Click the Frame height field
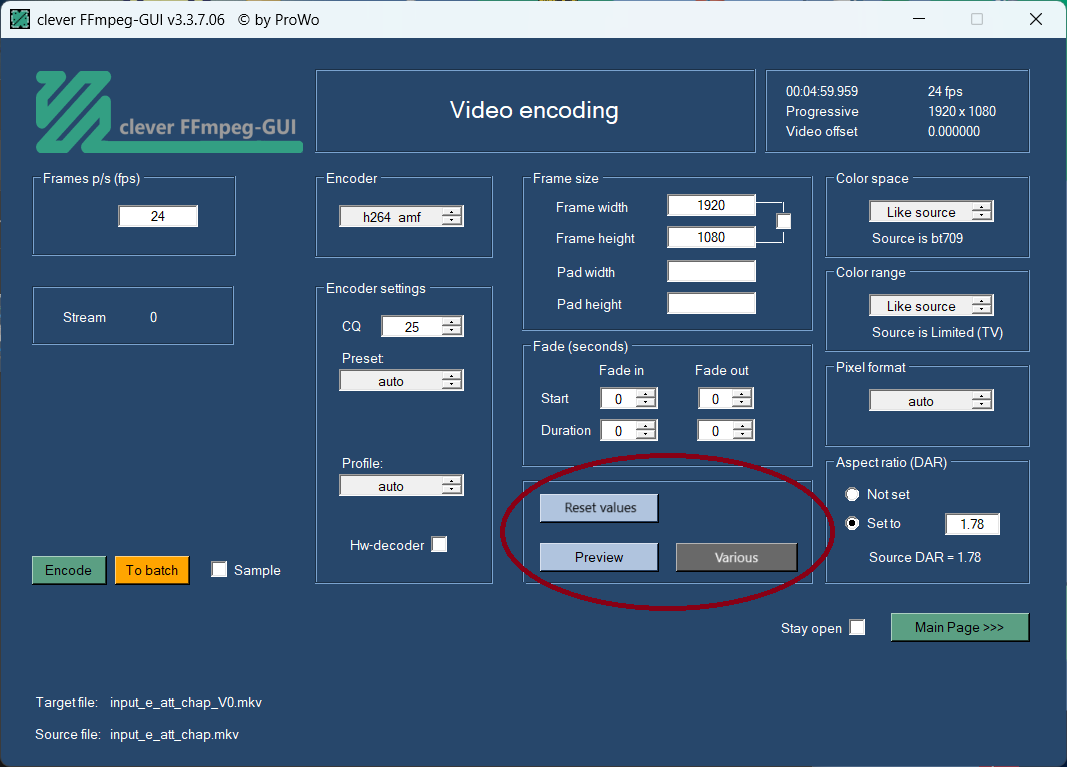 pos(711,238)
